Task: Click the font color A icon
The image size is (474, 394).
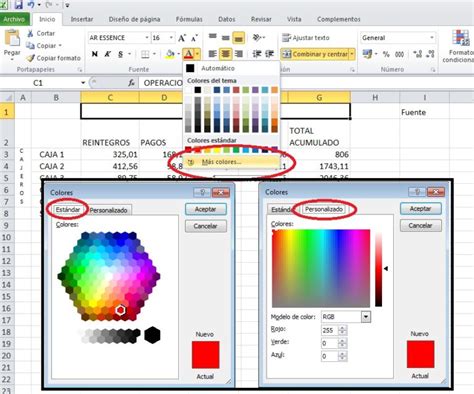Action: point(188,54)
